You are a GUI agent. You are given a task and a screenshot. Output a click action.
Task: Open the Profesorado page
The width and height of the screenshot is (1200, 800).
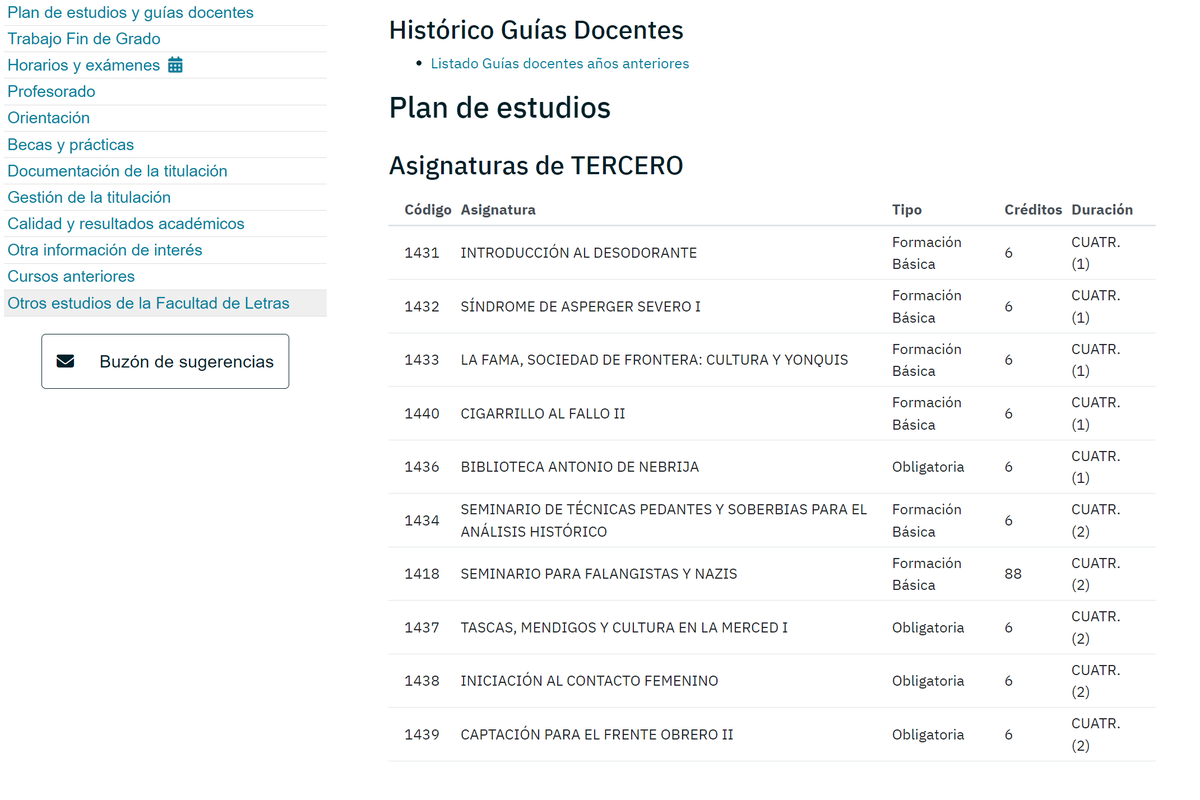pos(51,91)
